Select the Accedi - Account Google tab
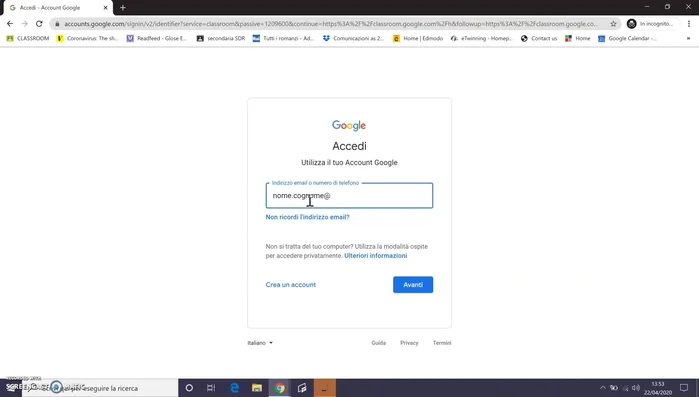The height and width of the screenshot is (397, 699). 58,8
